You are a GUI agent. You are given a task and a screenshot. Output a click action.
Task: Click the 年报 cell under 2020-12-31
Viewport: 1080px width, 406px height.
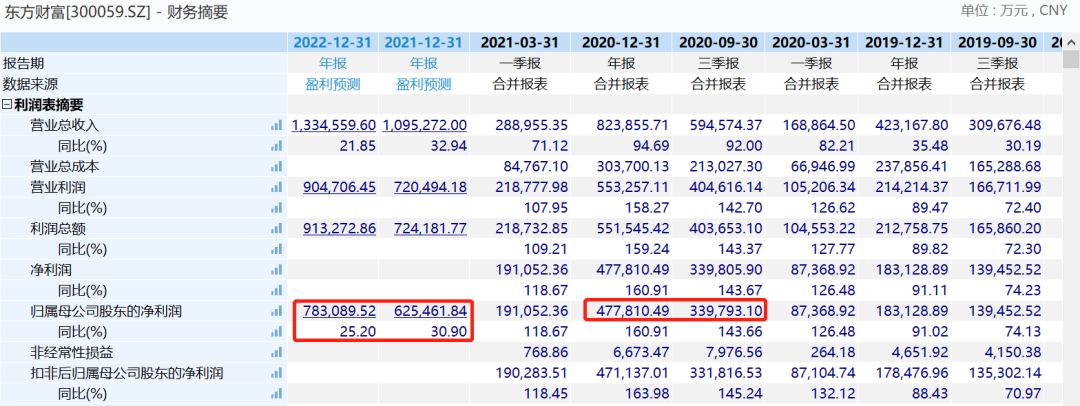621,63
